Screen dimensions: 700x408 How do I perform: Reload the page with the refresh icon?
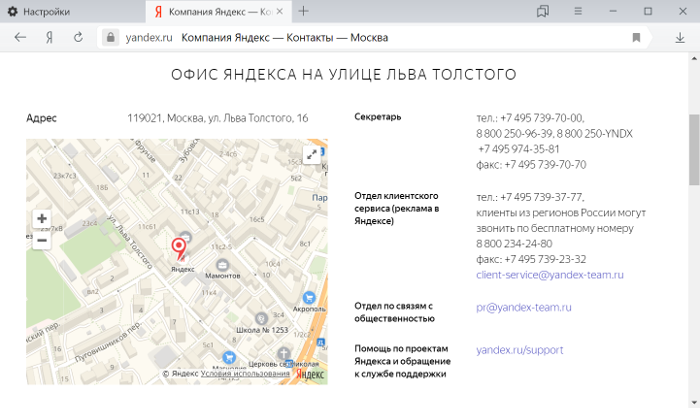point(78,37)
